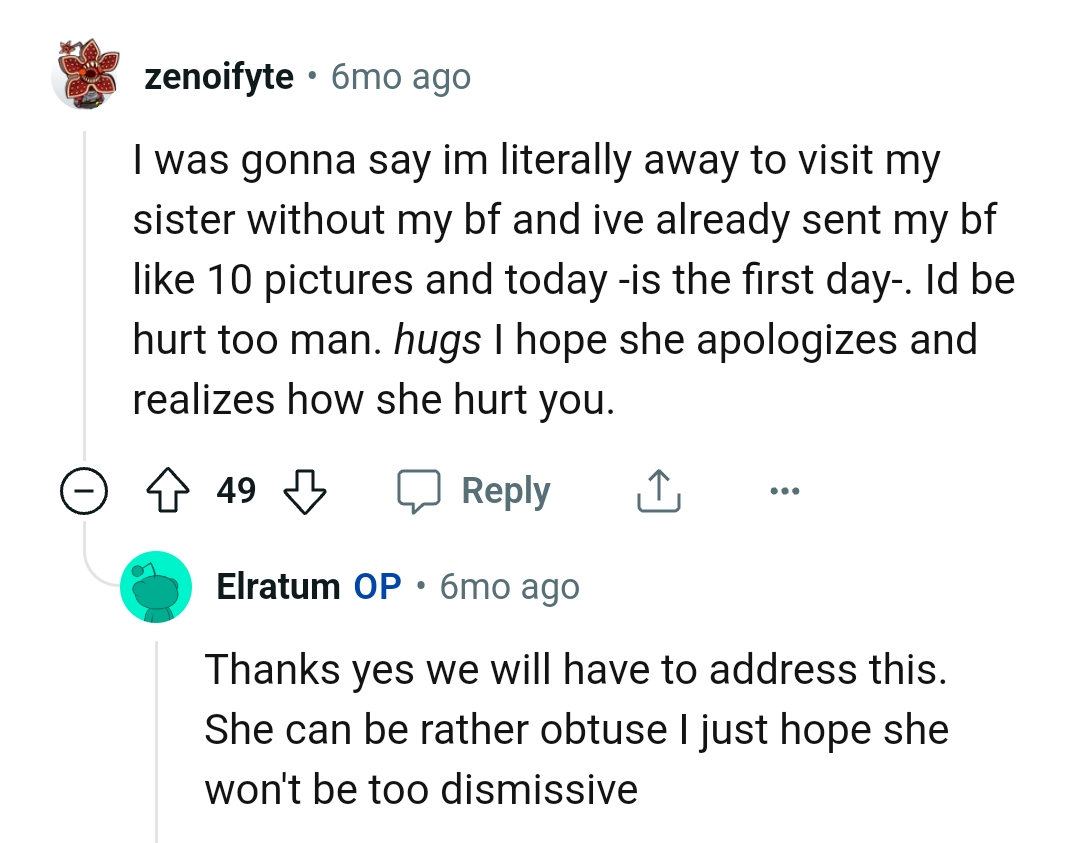Select the minus icon to hide the thread

(84, 490)
